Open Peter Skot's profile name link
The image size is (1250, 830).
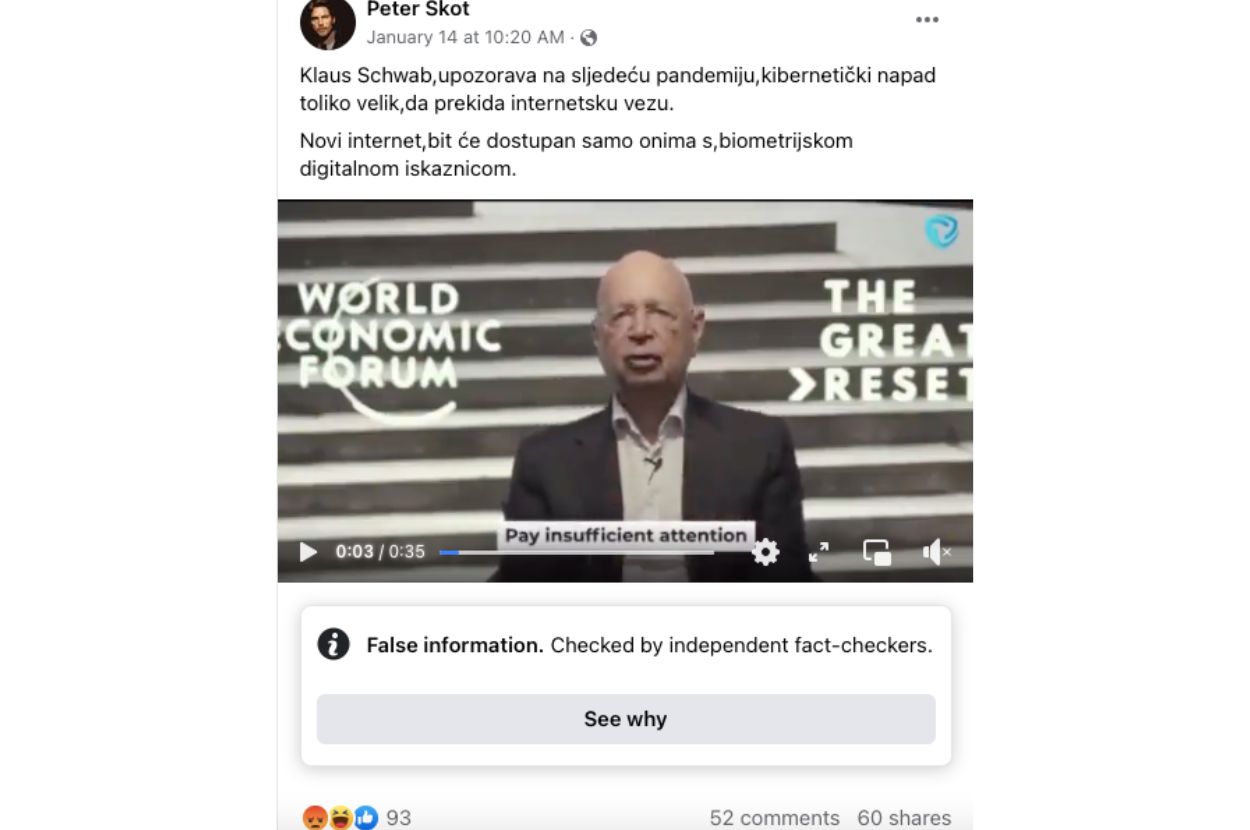coord(418,9)
